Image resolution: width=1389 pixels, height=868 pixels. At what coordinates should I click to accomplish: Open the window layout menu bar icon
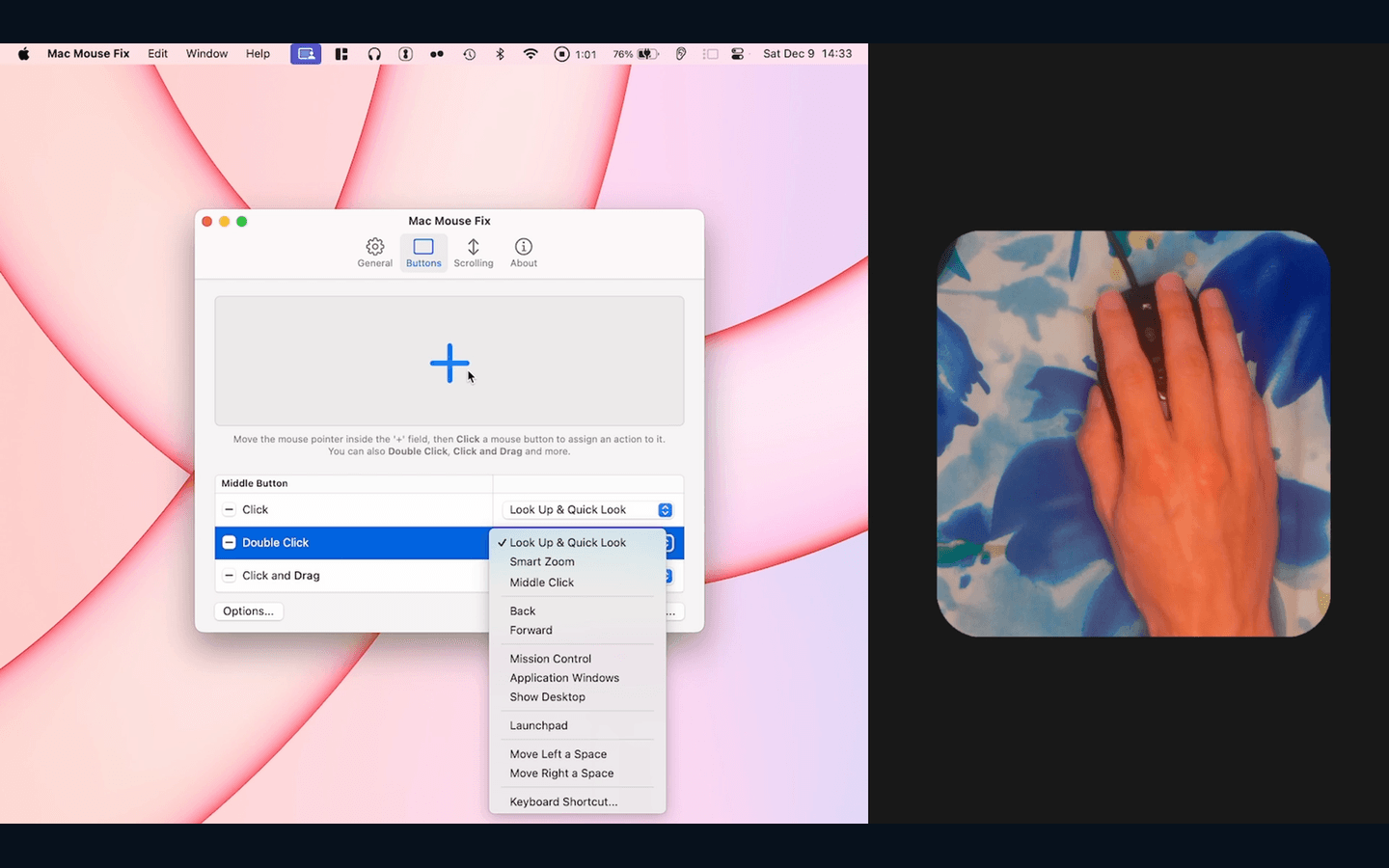[341, 54]
